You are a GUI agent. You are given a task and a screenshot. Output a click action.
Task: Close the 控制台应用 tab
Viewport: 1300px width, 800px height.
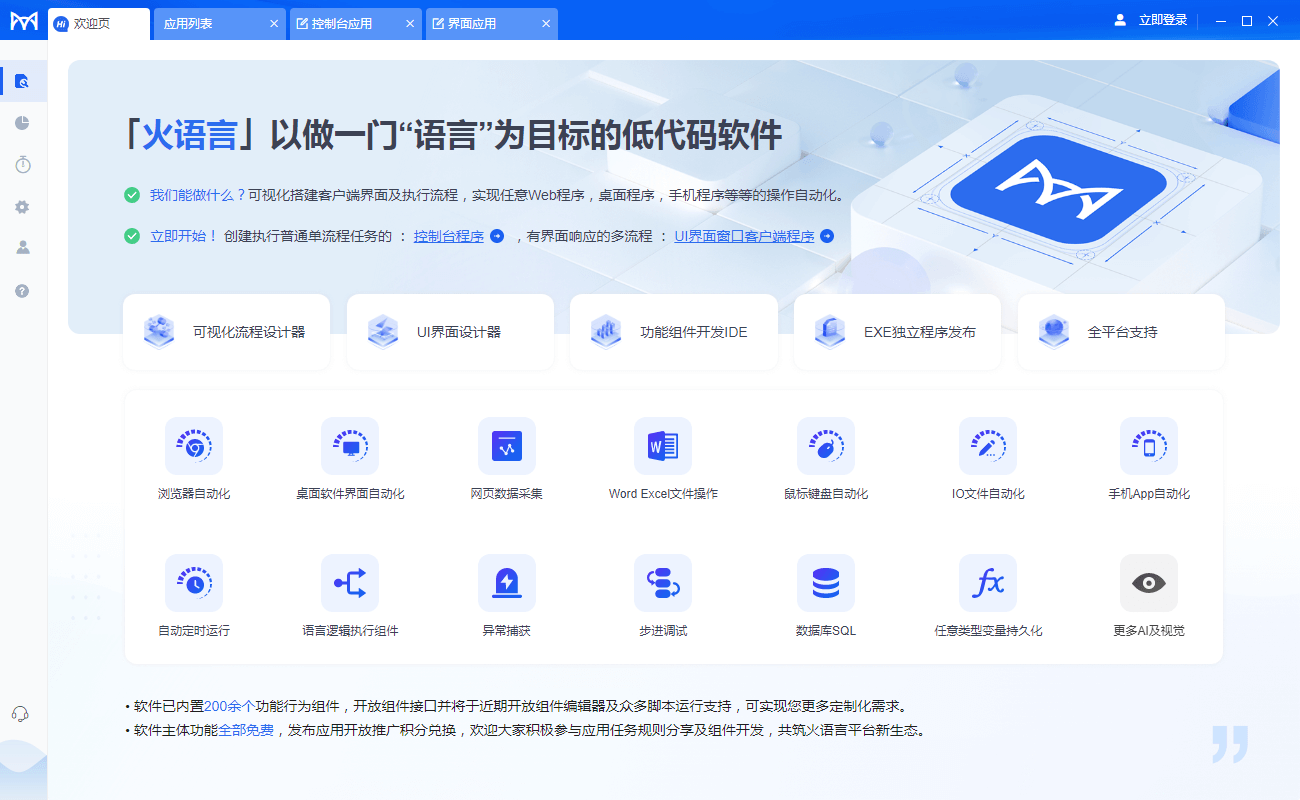[409, 22]
